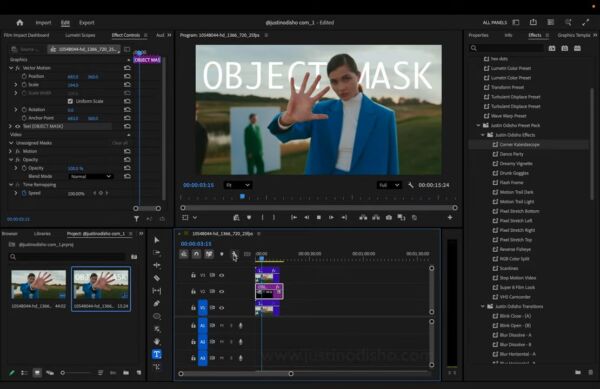Open the Button Editor plus icon
The image size is (600, 389).
[x=450, y=217]
